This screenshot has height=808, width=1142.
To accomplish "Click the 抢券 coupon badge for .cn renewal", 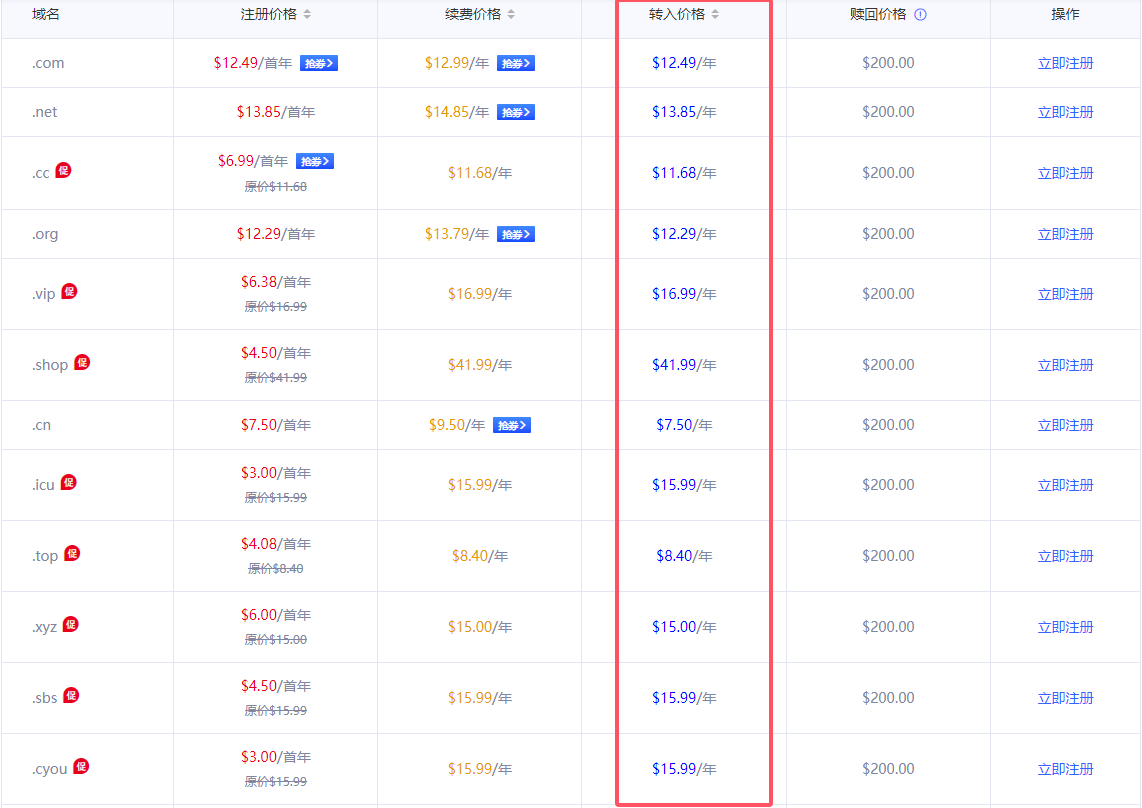I will [x=512, y=425].
